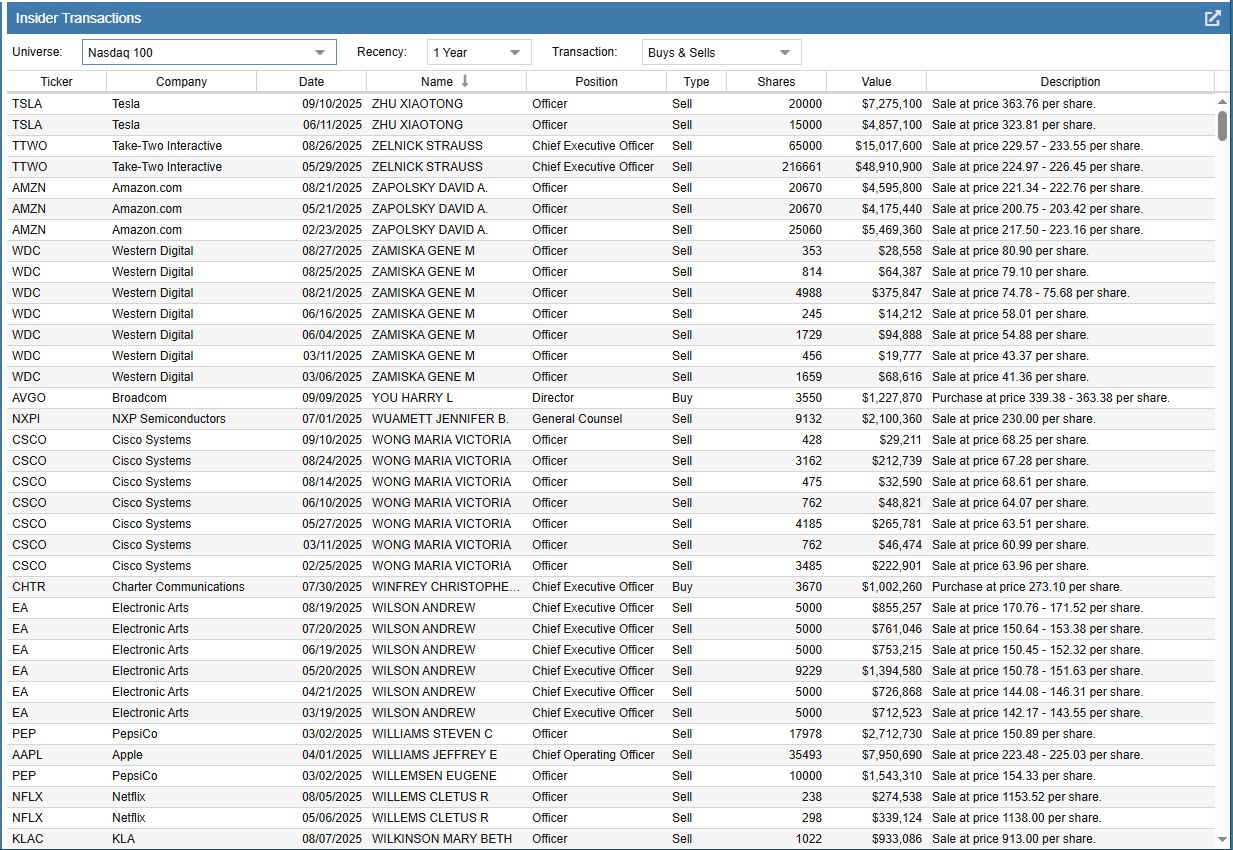Select the Cisco Systems row dated 09/10/2025
This screenshot has width=1233, height=850.
[x=611, y=440]
